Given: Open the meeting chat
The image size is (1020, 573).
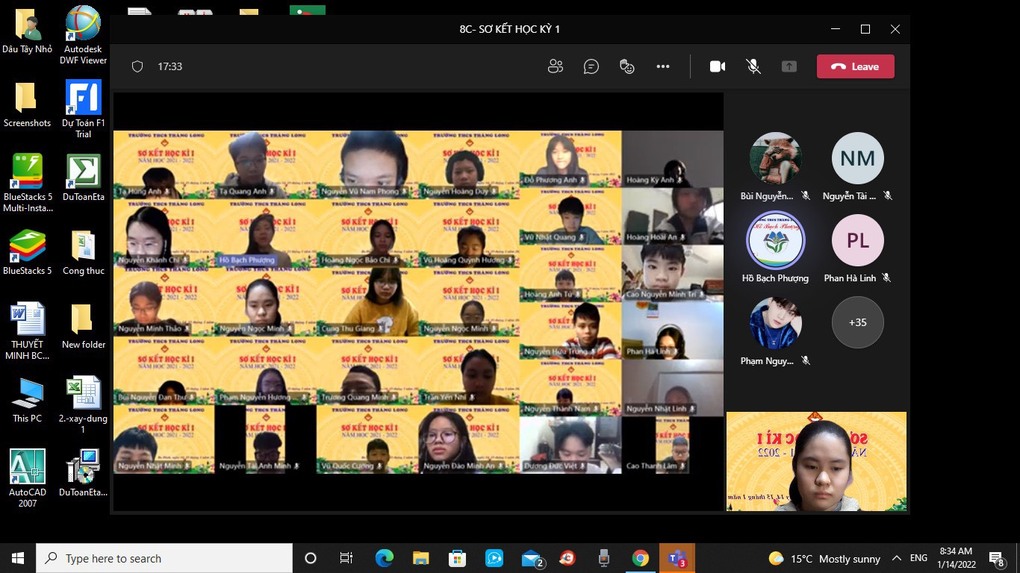Looking at the screenshot, I should click(x=591, y=67).
